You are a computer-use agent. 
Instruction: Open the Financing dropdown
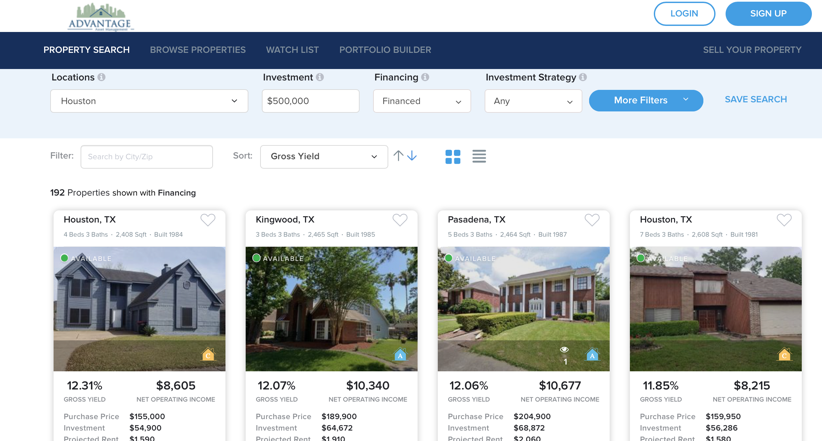point(422,101)
